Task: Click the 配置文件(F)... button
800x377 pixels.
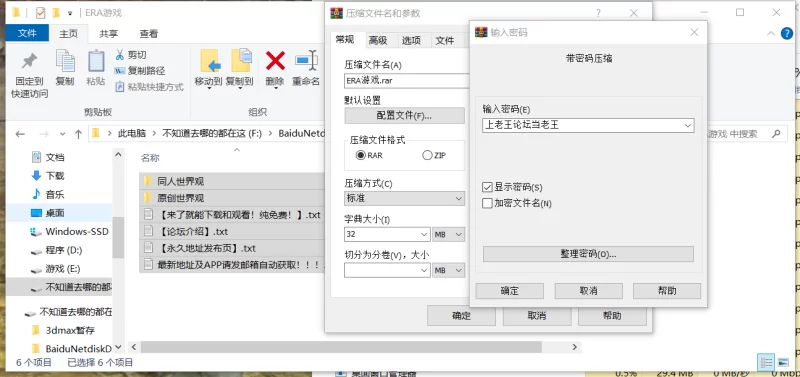Action: 405,115
